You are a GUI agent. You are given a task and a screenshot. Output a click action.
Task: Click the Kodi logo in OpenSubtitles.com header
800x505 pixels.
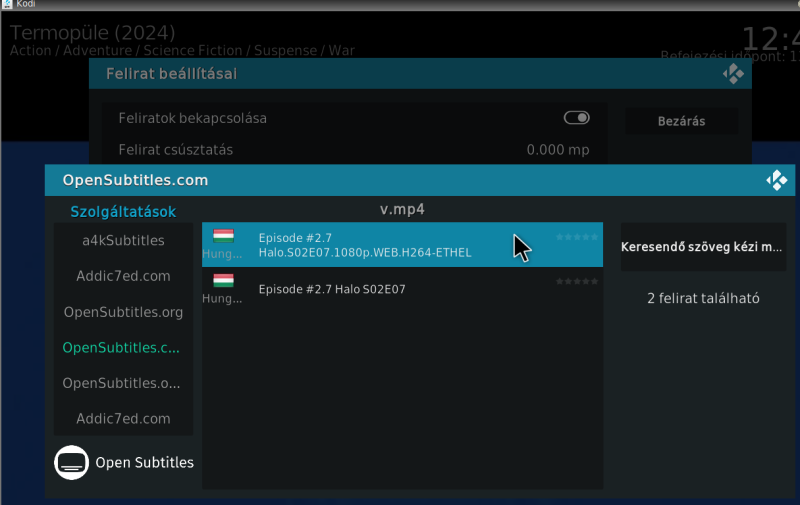[x=777, y=180]
